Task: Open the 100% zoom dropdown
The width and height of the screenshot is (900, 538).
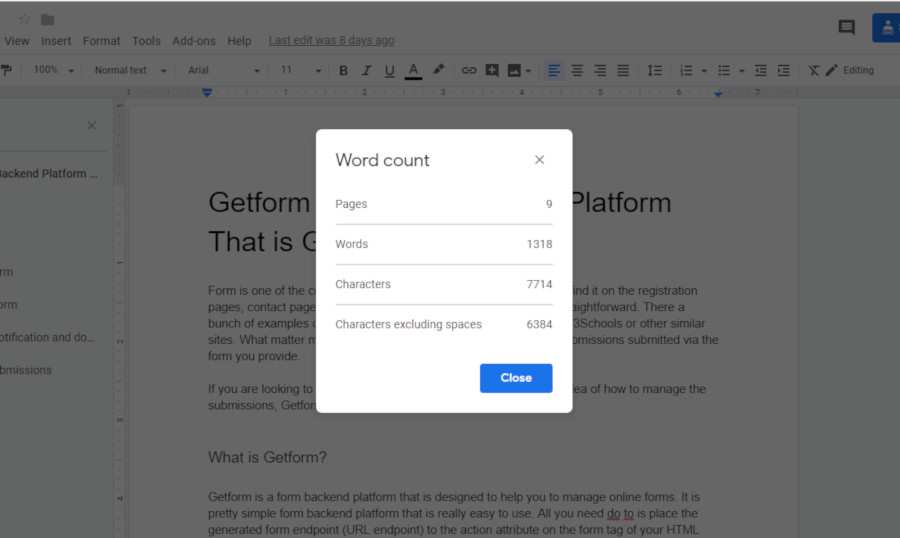Action: click(x=53, y=70)
